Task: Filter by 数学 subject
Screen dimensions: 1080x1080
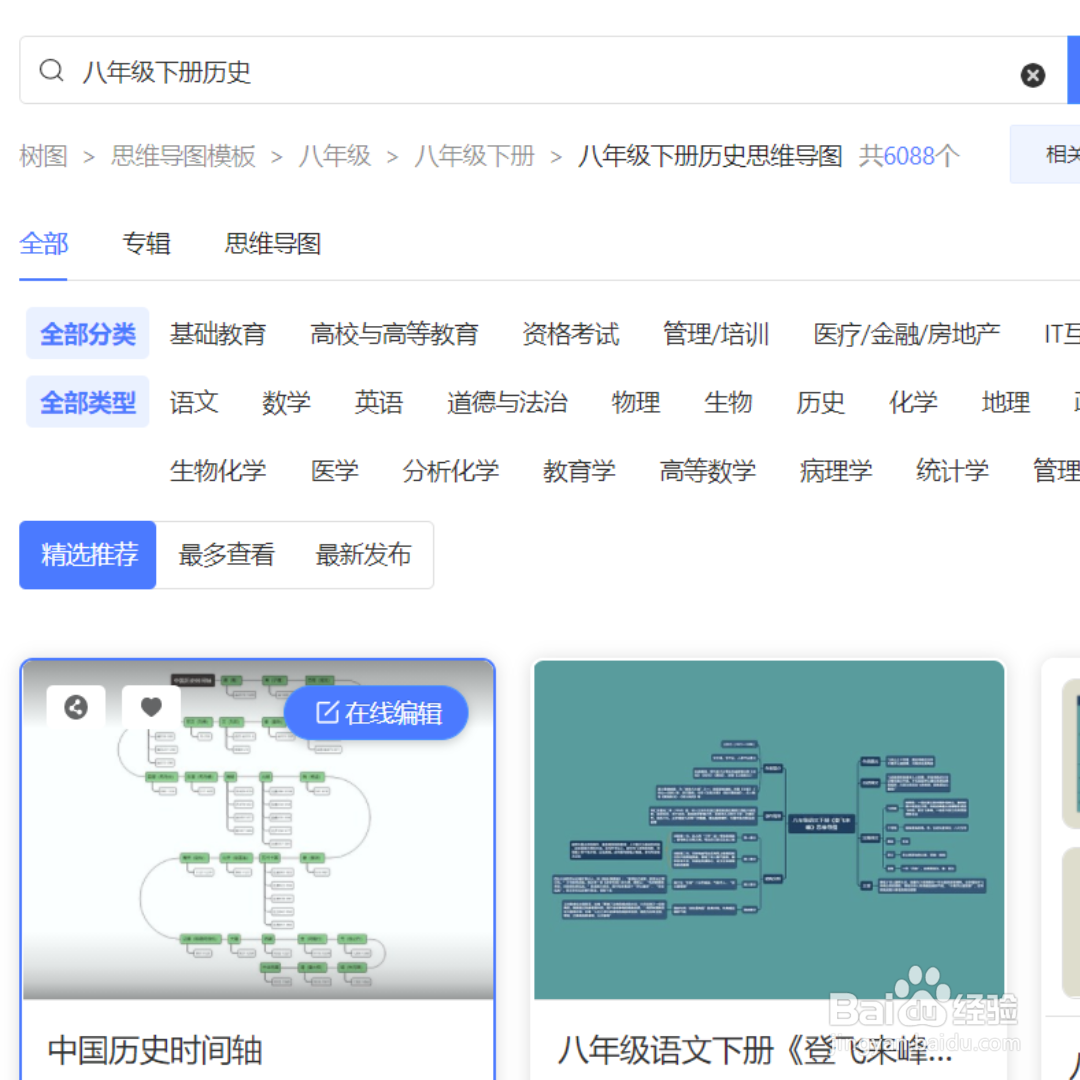Action: point(286,402)
